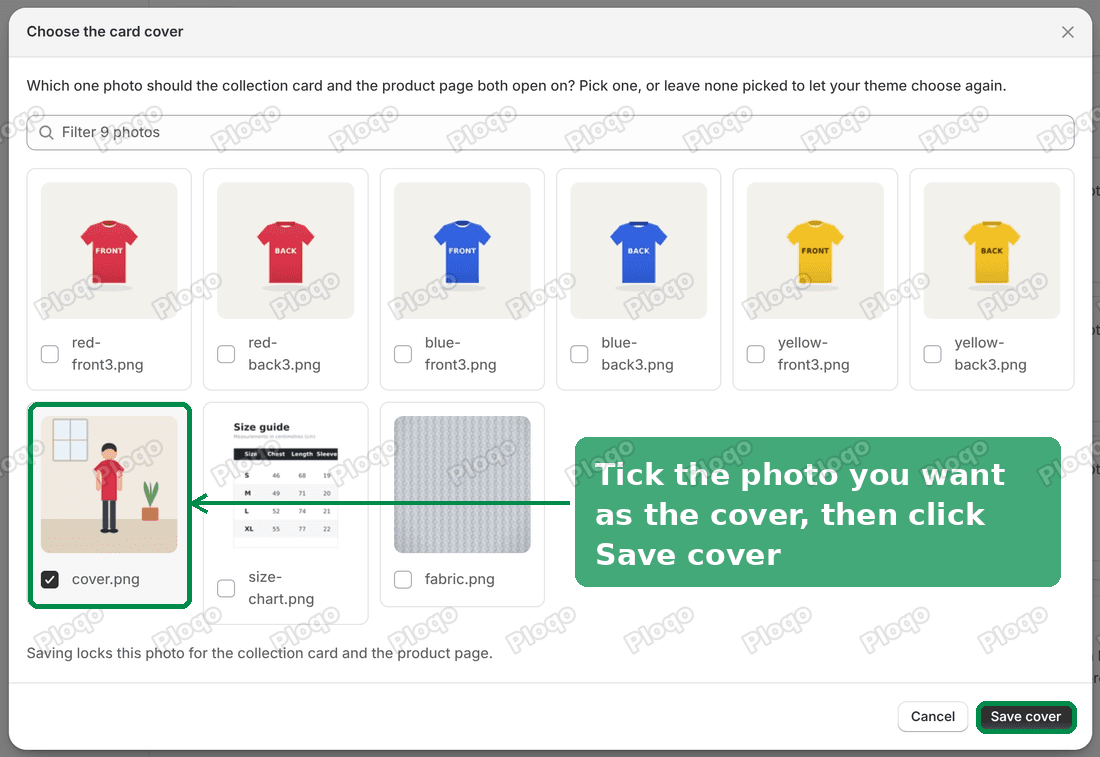1100x757 pixels.
Task: Click the fabric.png file name
Action: click(x=460, y=580)
